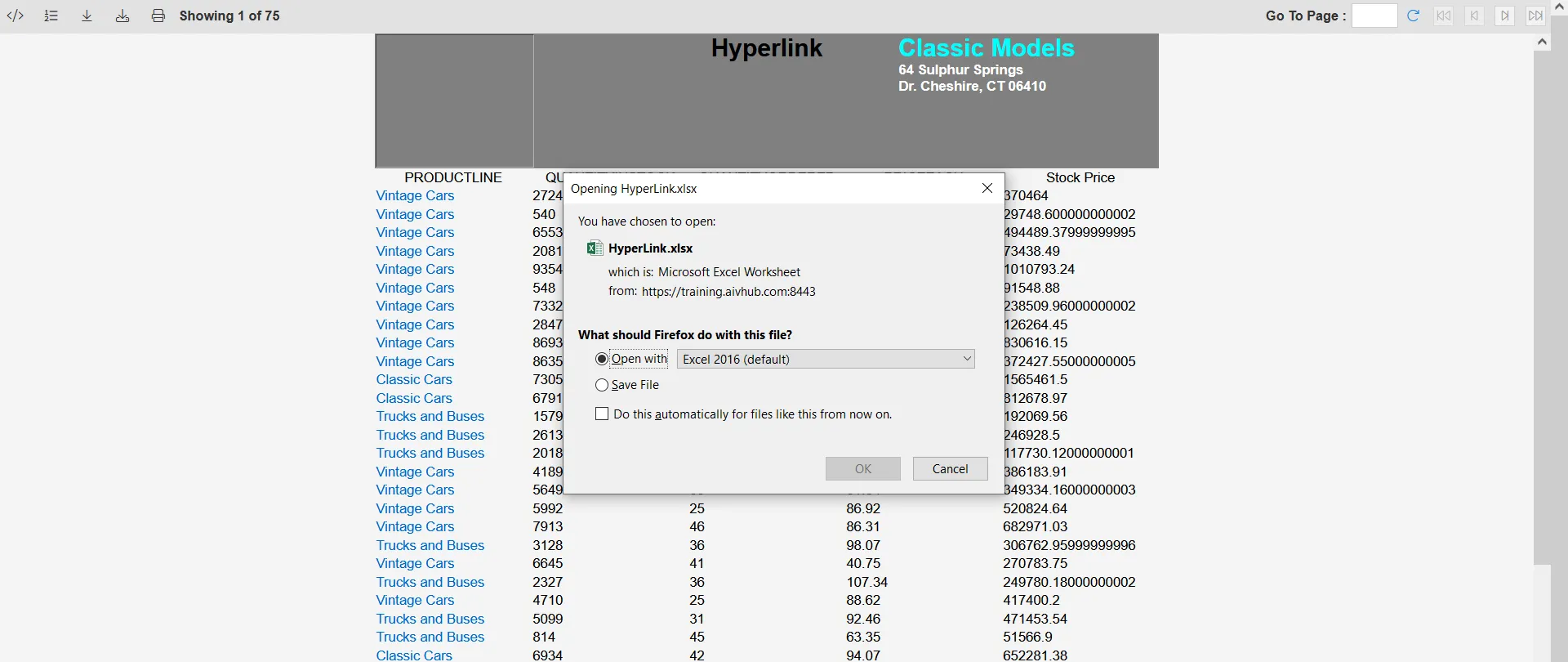Viewport: 1568px width, 662px height.
Task: Click the PRODUCTLINE column header
Action: point(453,177)
